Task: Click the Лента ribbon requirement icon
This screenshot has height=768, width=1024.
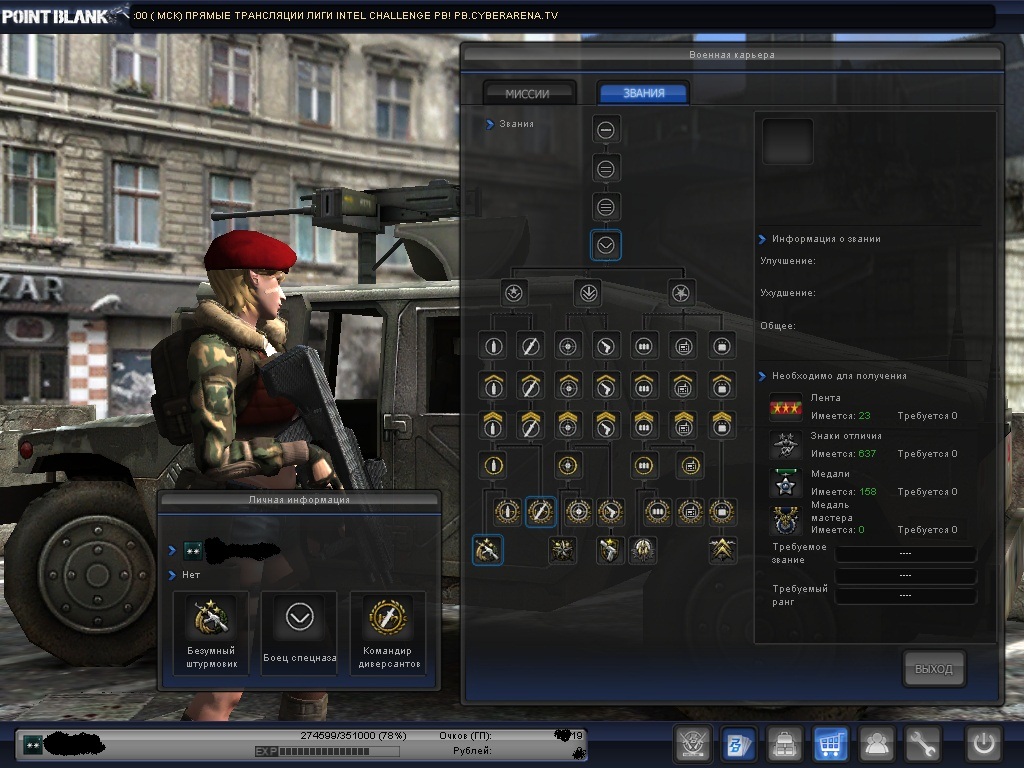Action: pos(786,408)
